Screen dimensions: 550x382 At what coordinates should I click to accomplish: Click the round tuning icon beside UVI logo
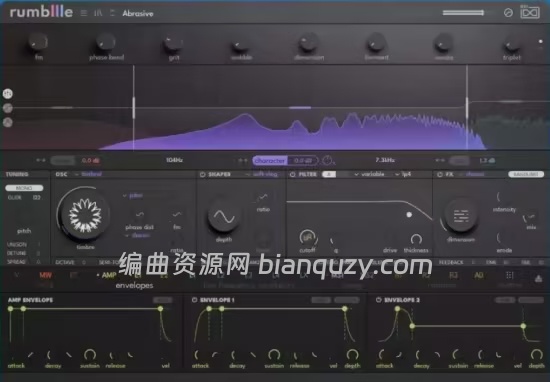(508, 13)
